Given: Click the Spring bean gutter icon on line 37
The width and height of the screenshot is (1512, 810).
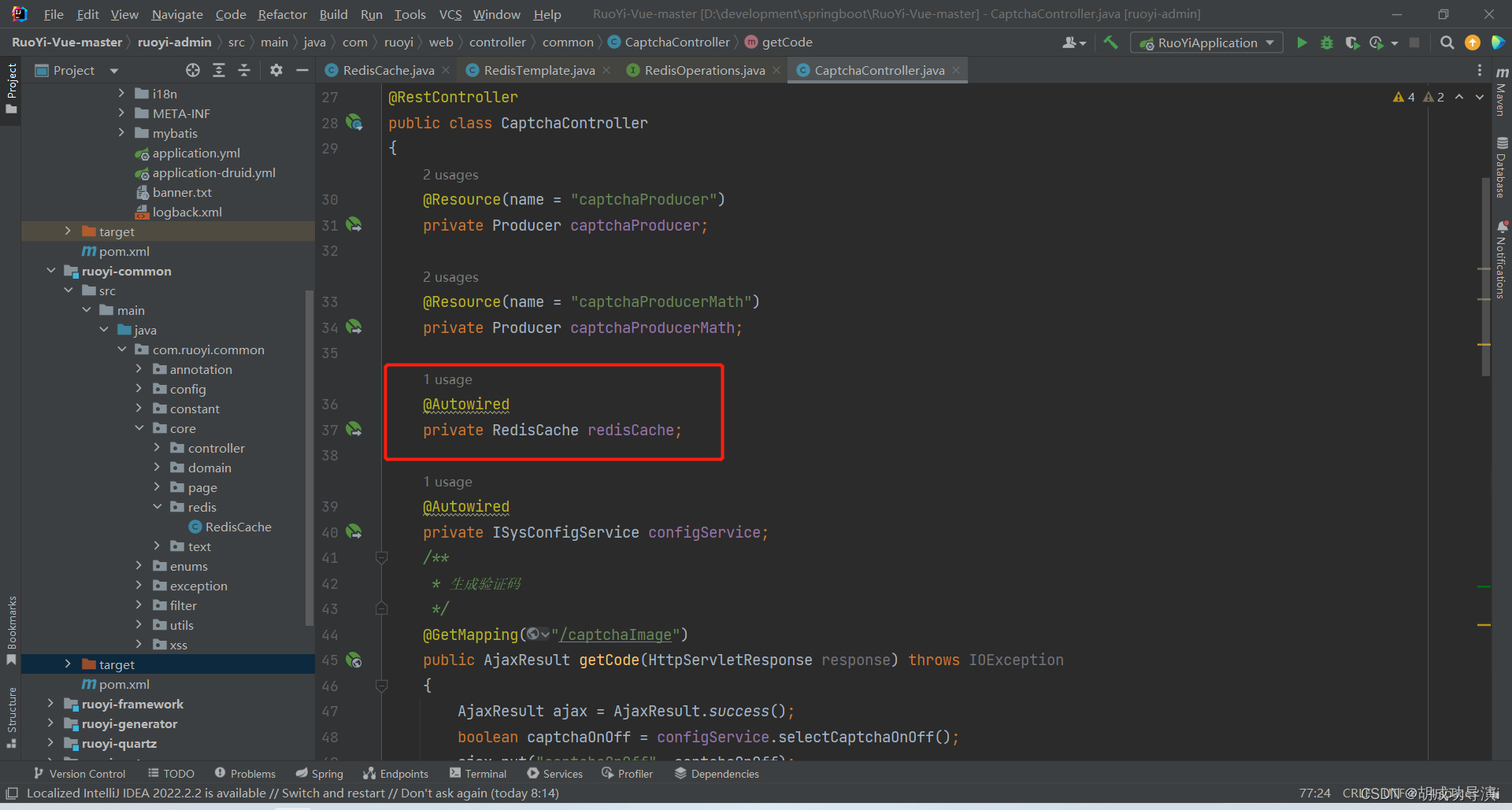Looking at the screenshot, I should [x=354, y=429].
